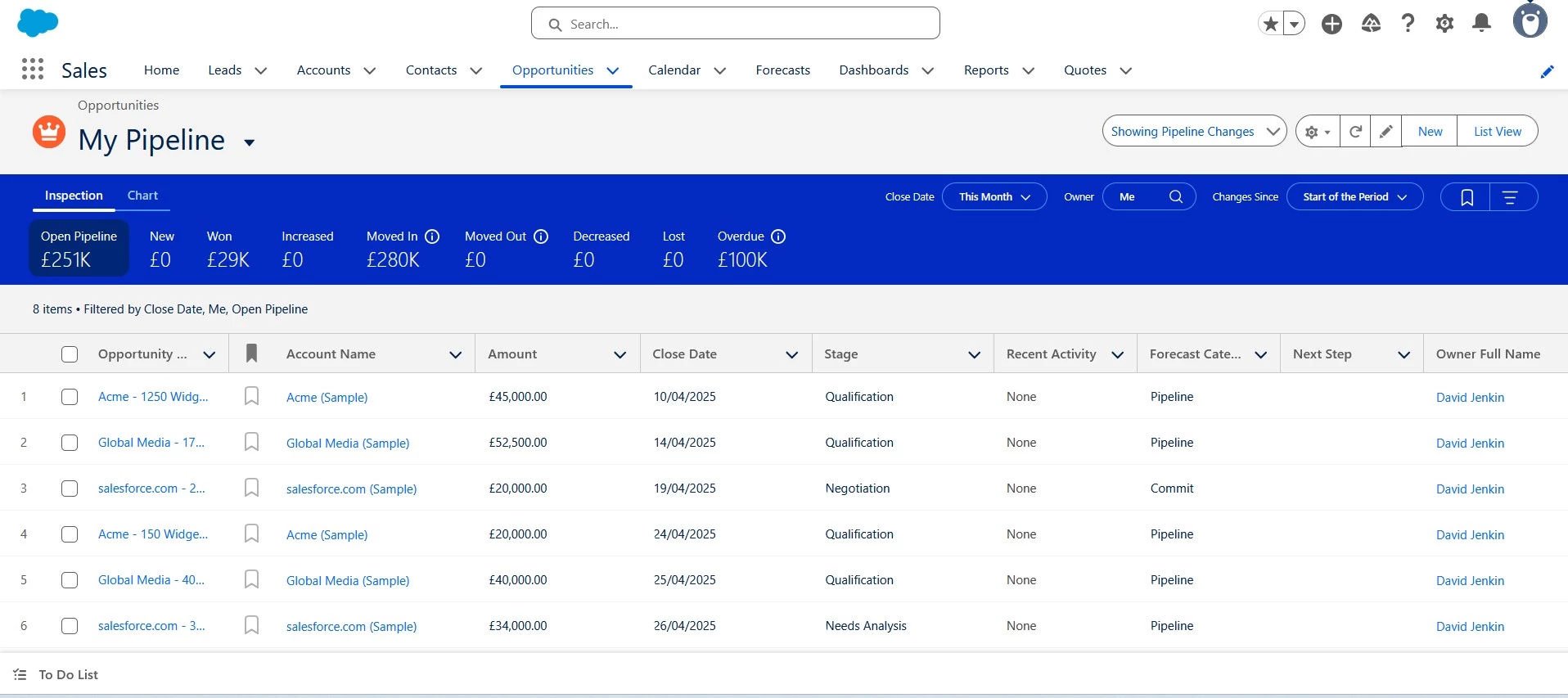Open the filter lines icon in blue bar
1568x698 pixels.
pyautogui.click(x=1511, y=196)
